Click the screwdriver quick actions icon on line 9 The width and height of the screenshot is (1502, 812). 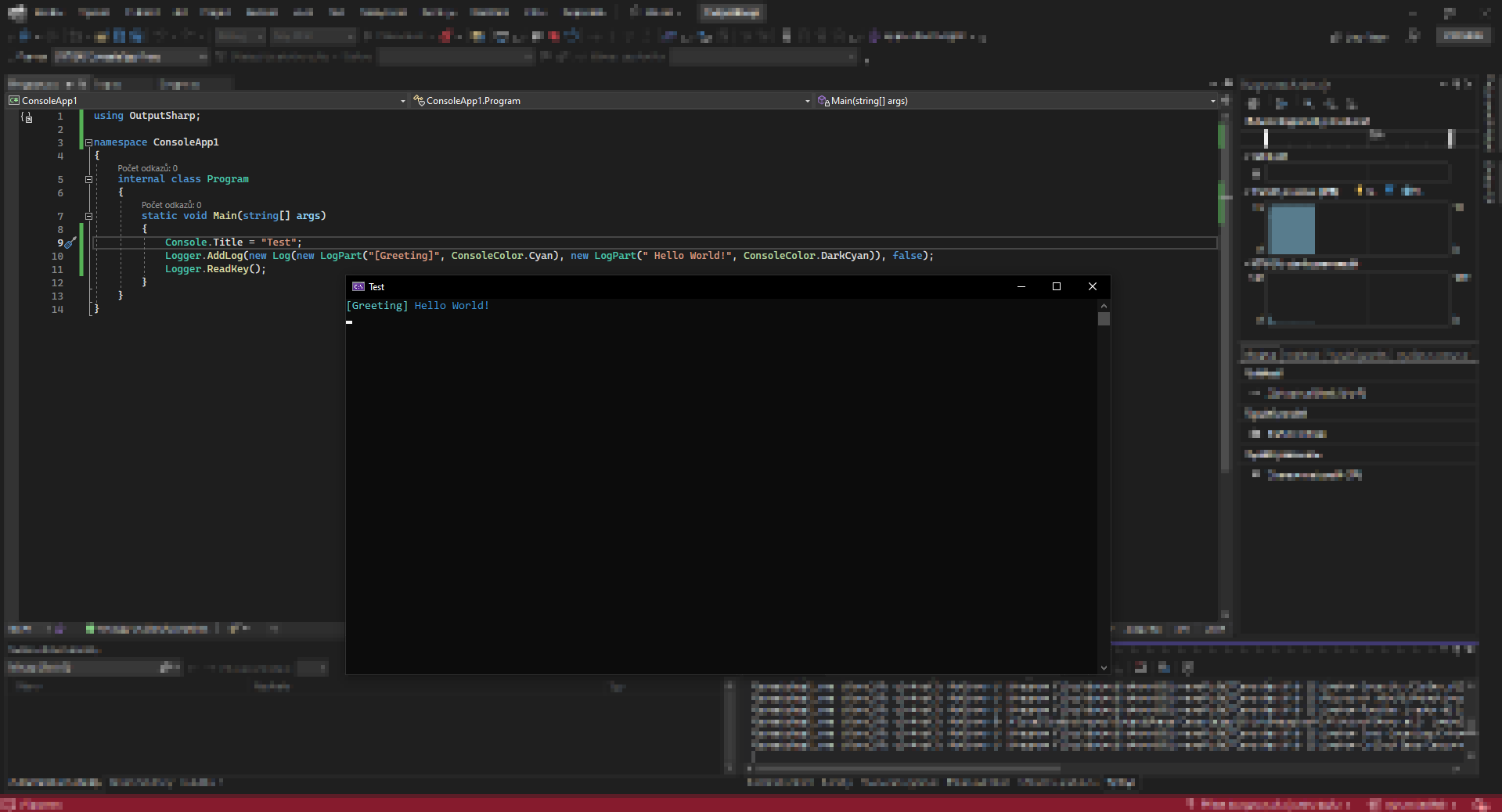[x=70, y=243]
